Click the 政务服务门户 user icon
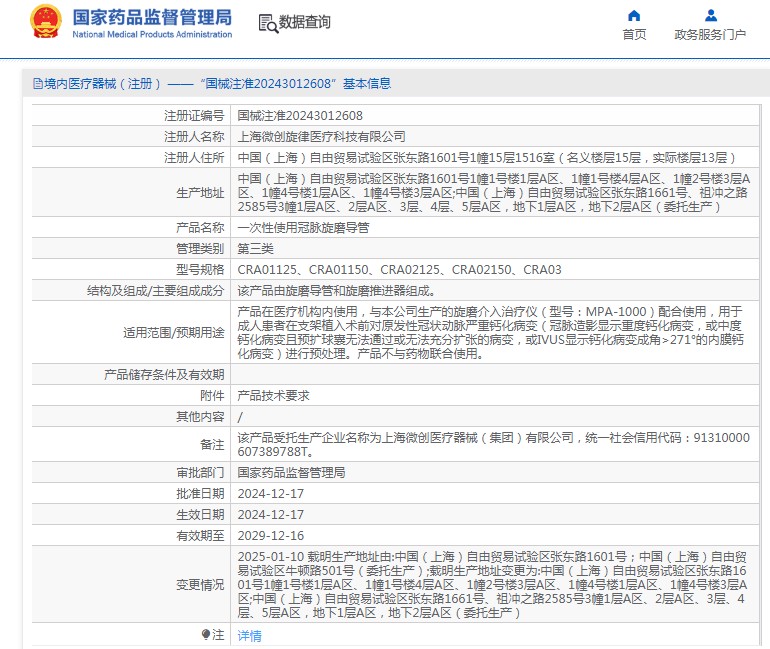The image size is (770, 649). (x=711, y=16)
